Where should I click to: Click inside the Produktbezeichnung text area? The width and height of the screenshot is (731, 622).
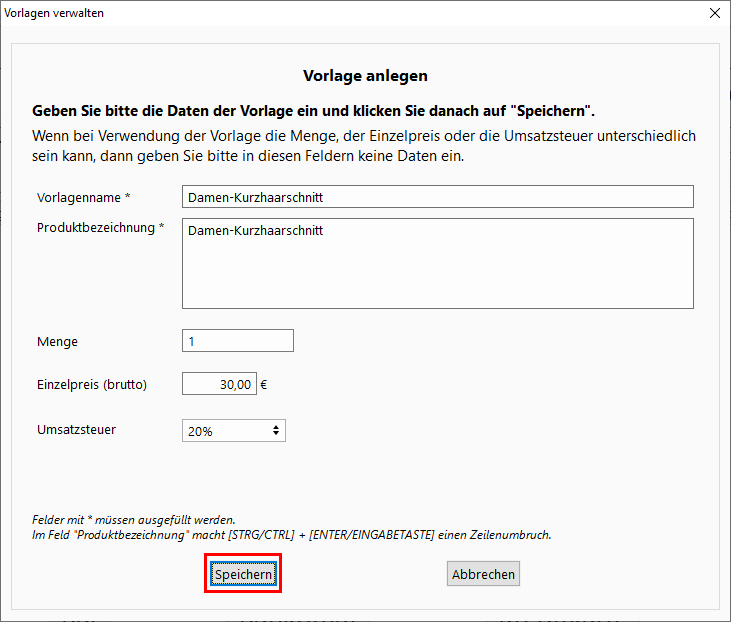point(437,264)
